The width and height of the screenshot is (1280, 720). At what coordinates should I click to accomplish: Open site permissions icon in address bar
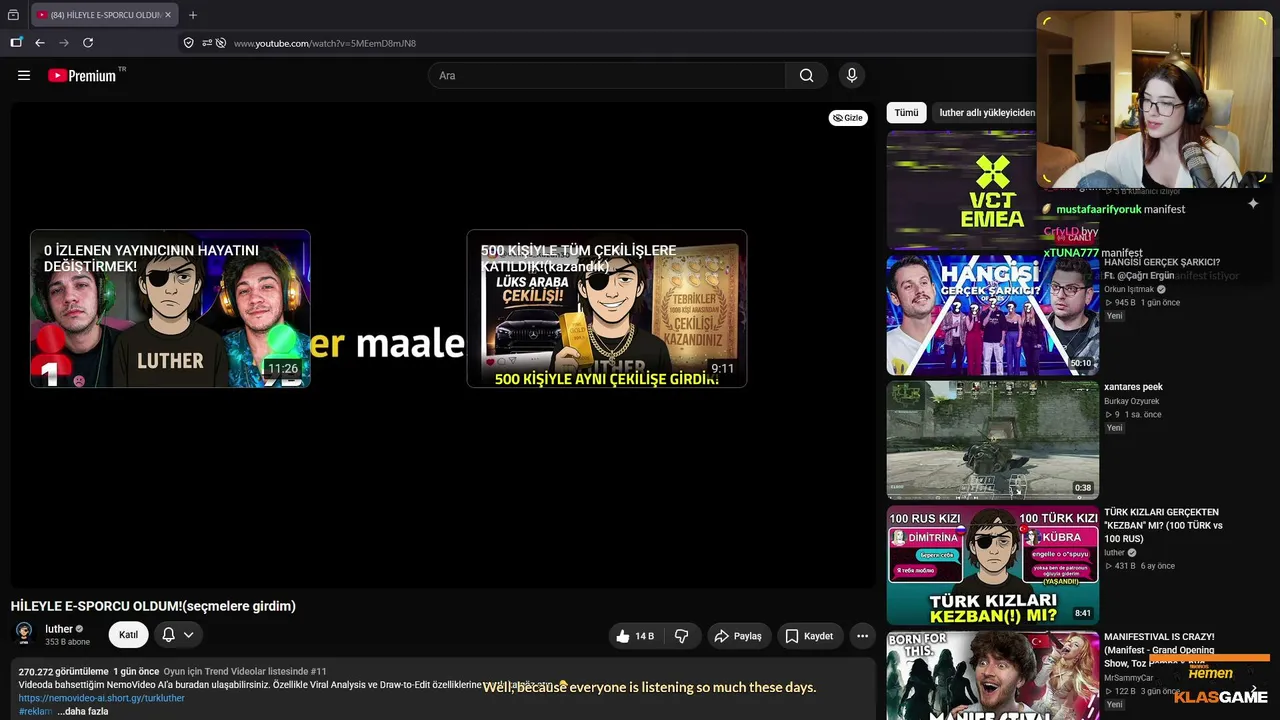[207, 43]
